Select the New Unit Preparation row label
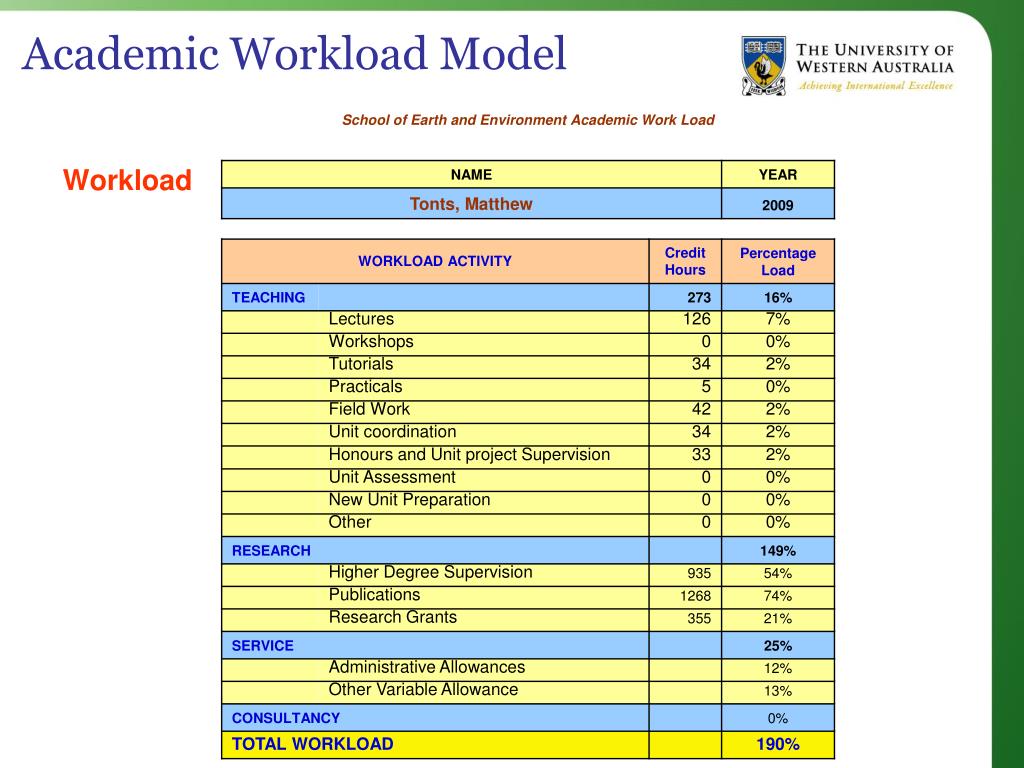The image size is (1024, 768). click(x=409, y=500)
